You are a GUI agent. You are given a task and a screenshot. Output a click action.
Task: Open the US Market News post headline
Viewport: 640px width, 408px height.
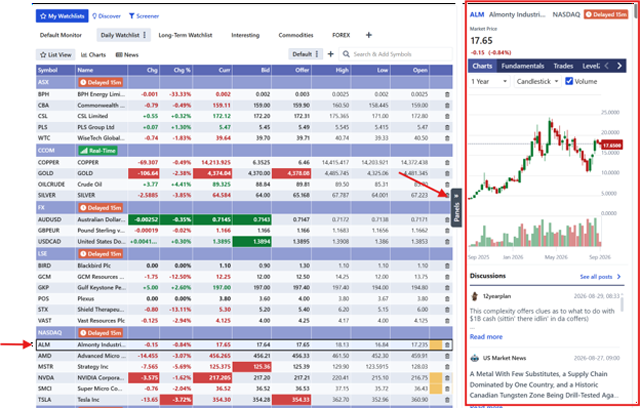[x=544, y=384]
